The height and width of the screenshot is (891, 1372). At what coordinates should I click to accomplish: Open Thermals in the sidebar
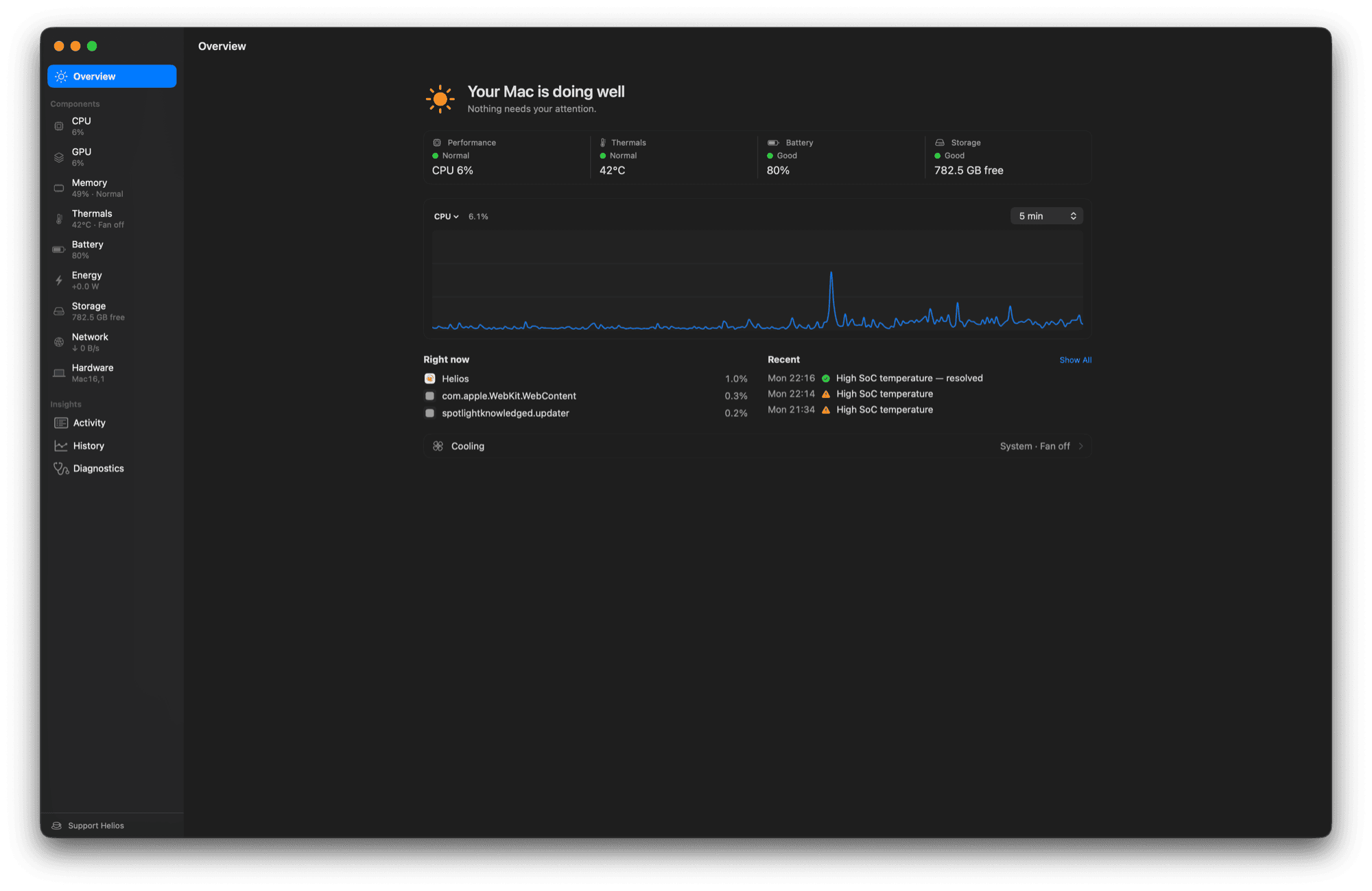click(x=112, y=219)
